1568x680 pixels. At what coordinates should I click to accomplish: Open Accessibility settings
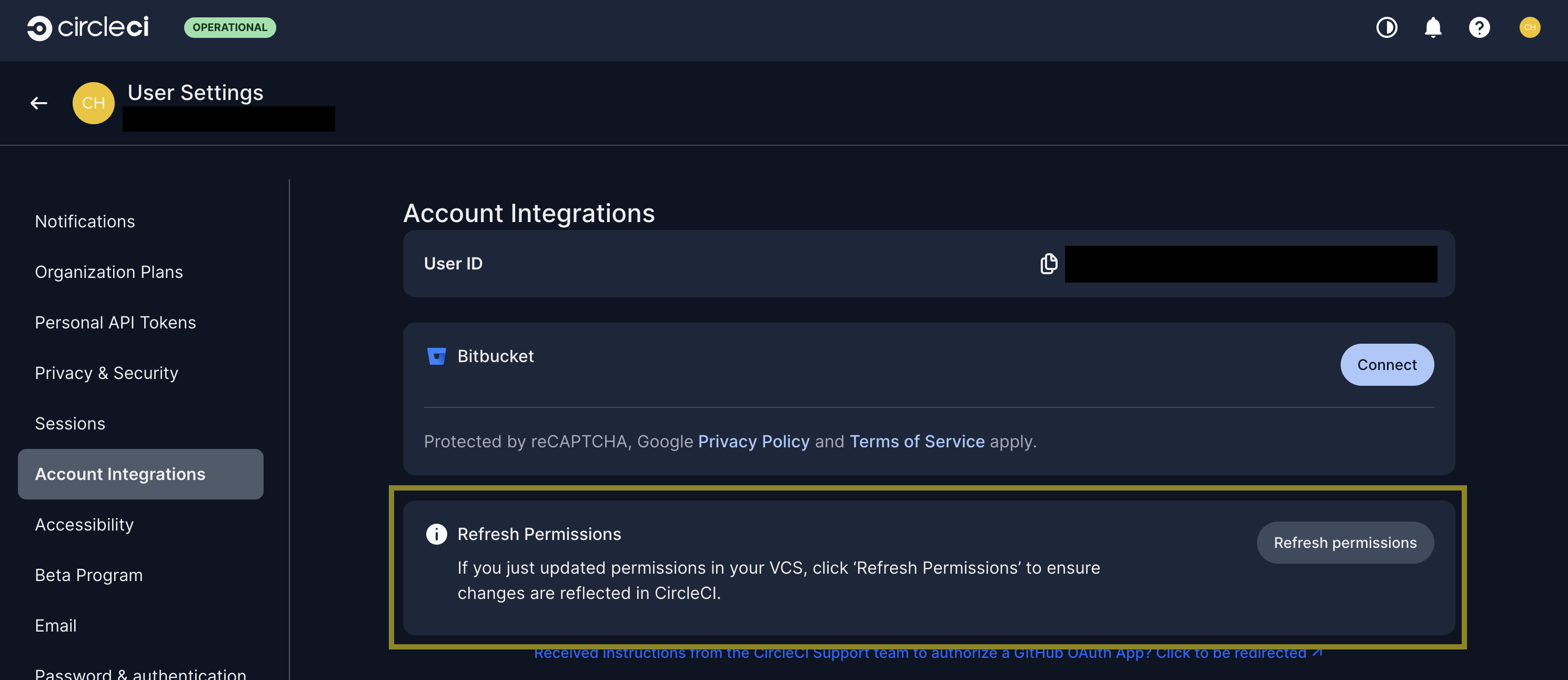pos(84,525)
